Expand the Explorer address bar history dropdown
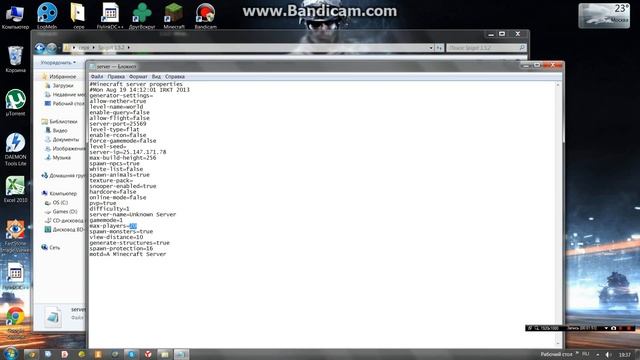The height and width of the screenshot is (360, 640). tap(431, 48)
